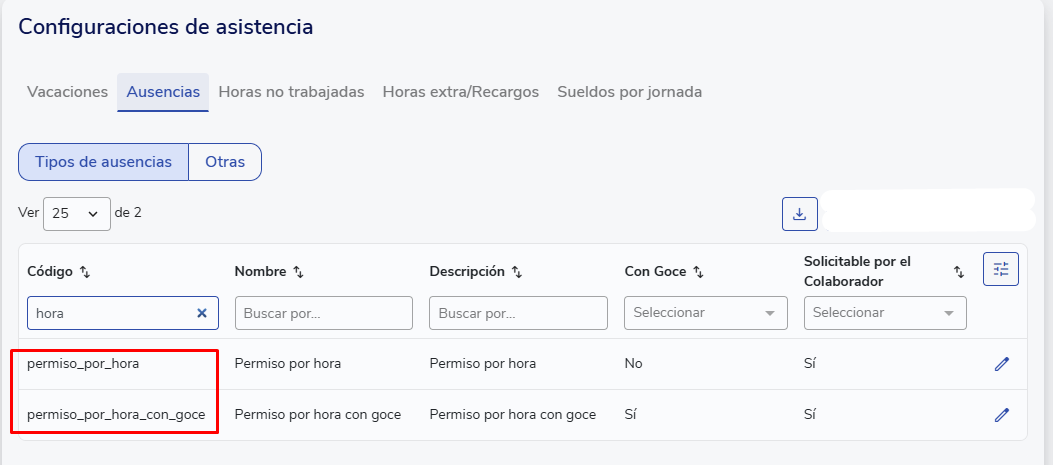The width and height of the screenshot is (1053, 465).
Task: Focus the Descripción 'Buscar por...' search field
Action: point(518,313)
